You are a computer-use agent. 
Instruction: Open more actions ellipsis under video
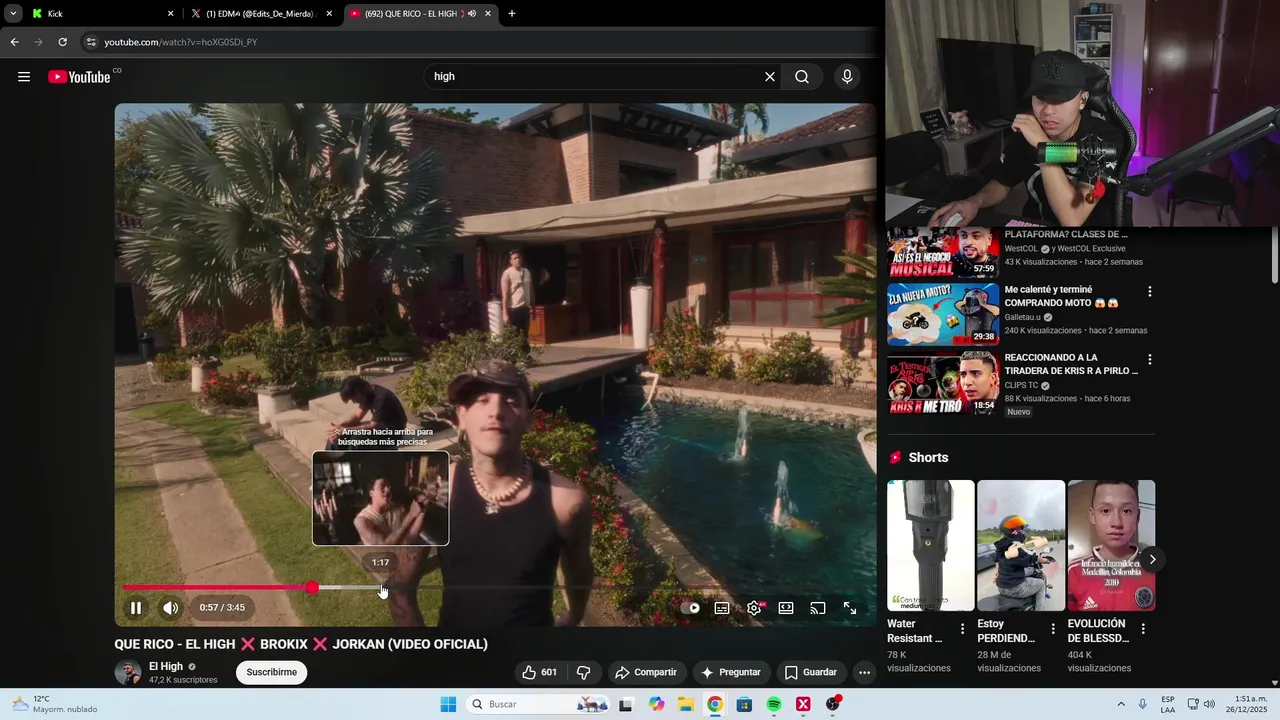[864, 672]
